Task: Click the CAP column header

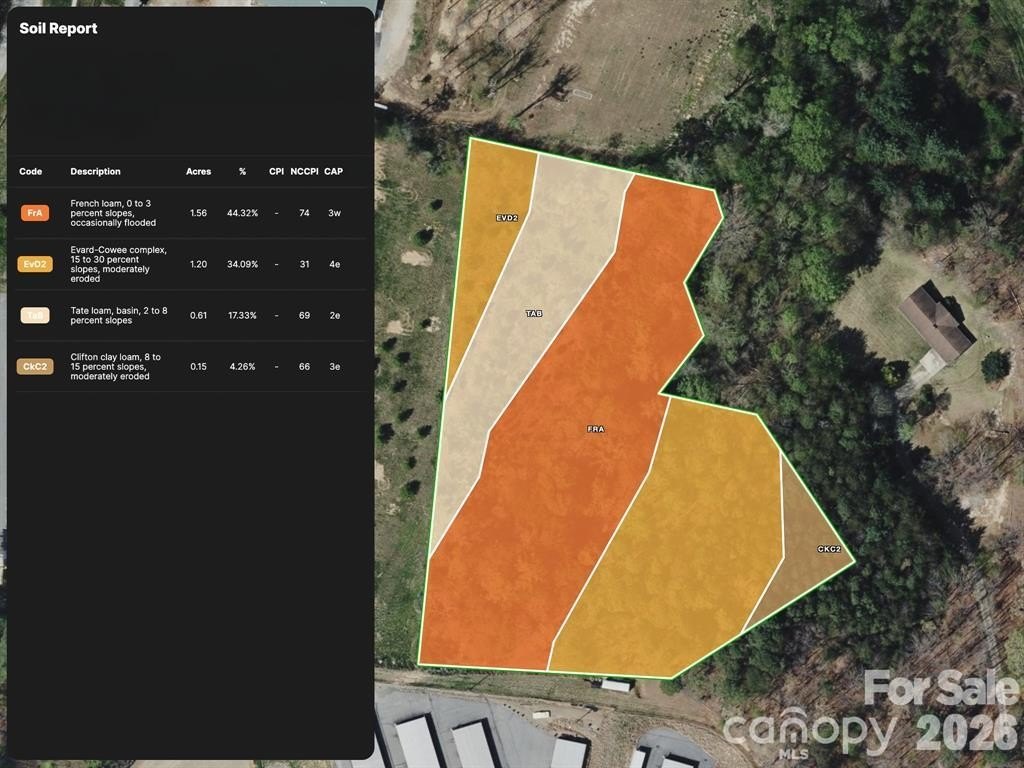Action: click(334, 171)
